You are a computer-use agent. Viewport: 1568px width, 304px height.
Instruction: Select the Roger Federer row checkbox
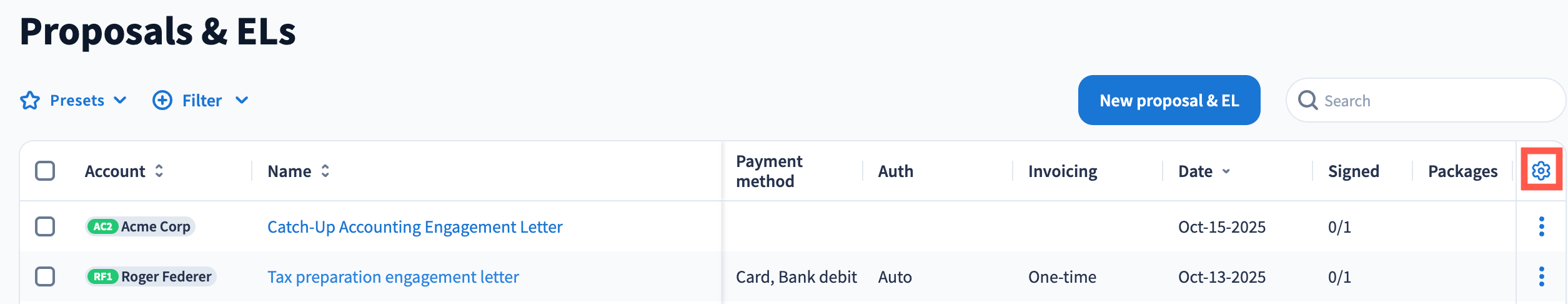pyautogui.click(x=45, y=276)
